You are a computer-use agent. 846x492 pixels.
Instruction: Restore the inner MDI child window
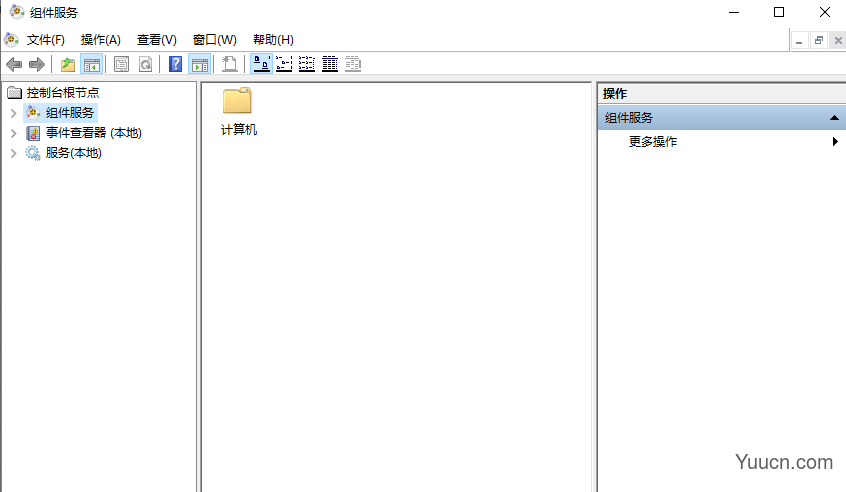coord(818,40)
